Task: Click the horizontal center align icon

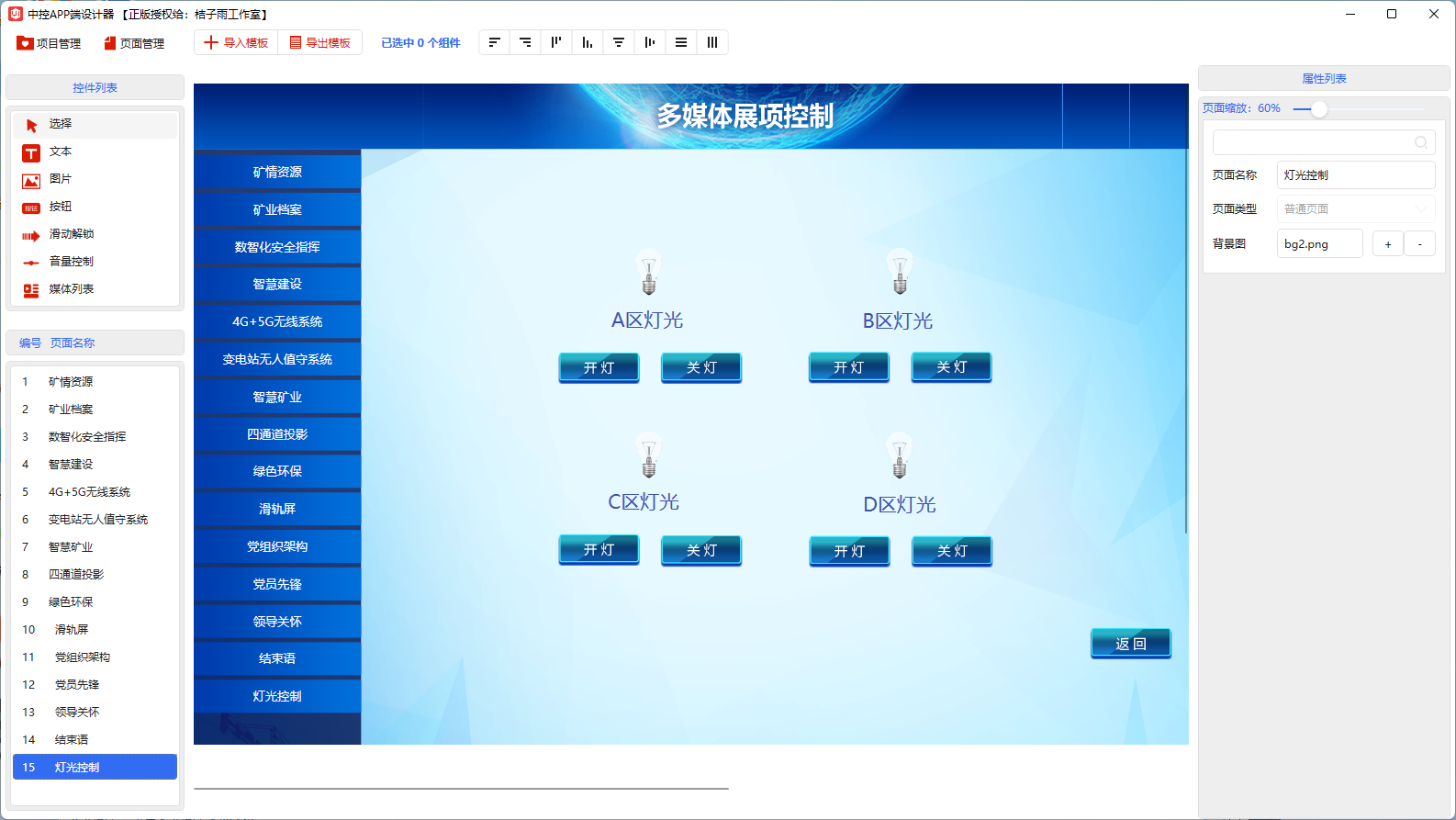Action: click(619, 42)
